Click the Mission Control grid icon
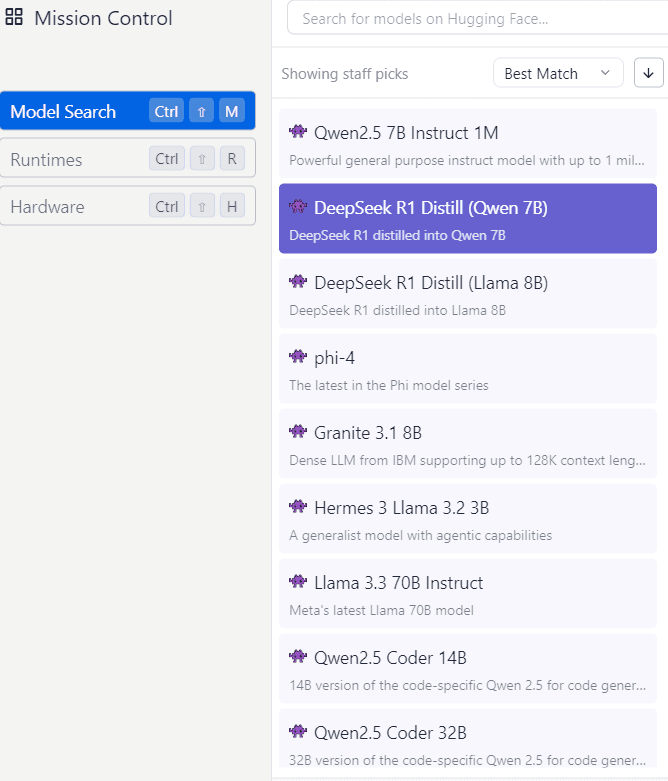Screen dimensions: 668x781 [14, 17]
